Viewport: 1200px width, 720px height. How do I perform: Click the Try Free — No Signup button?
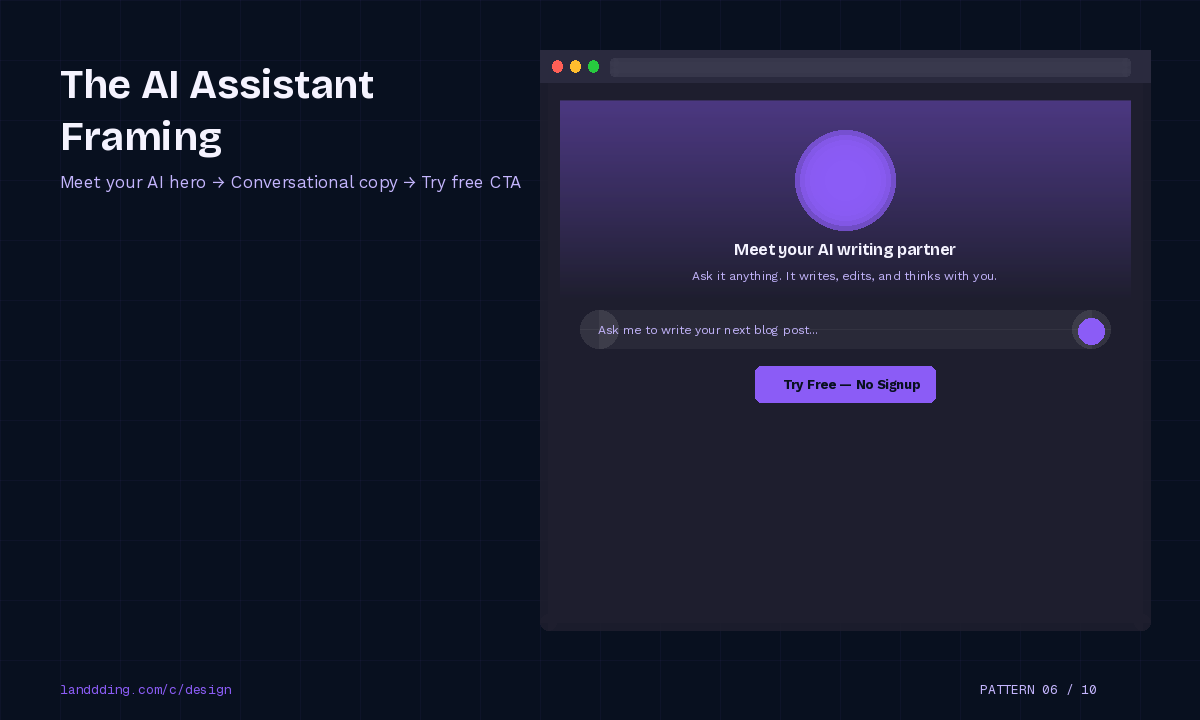coord(845,384)
